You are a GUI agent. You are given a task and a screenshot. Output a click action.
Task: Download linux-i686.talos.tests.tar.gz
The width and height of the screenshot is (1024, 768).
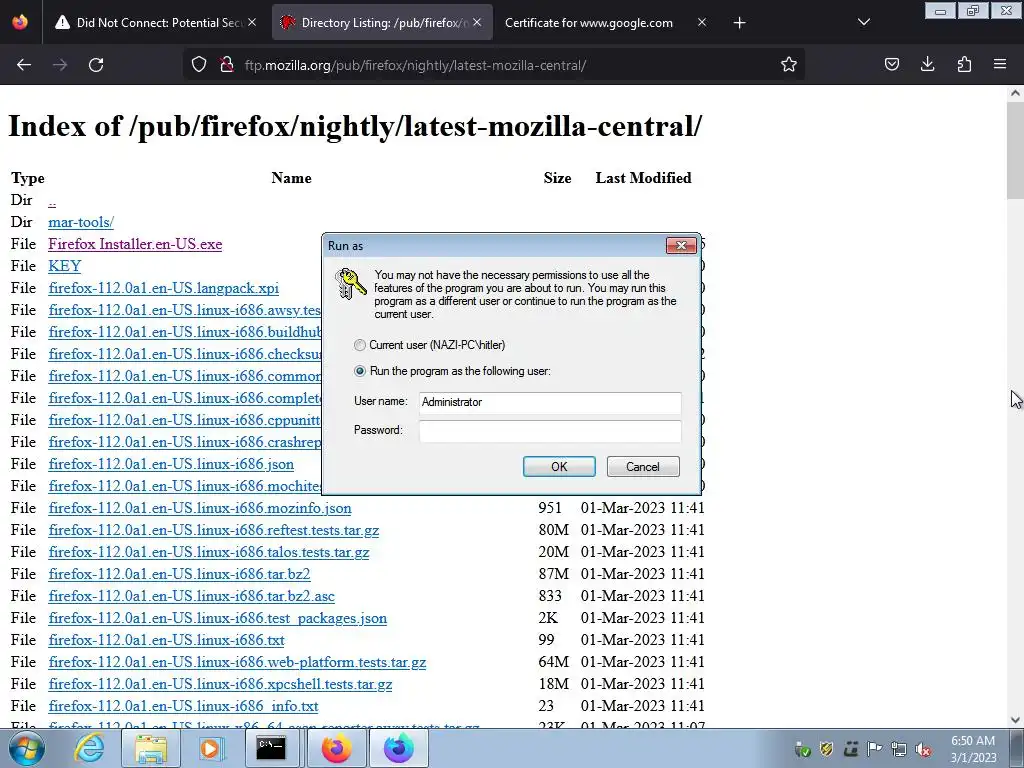tap(209, 552)
